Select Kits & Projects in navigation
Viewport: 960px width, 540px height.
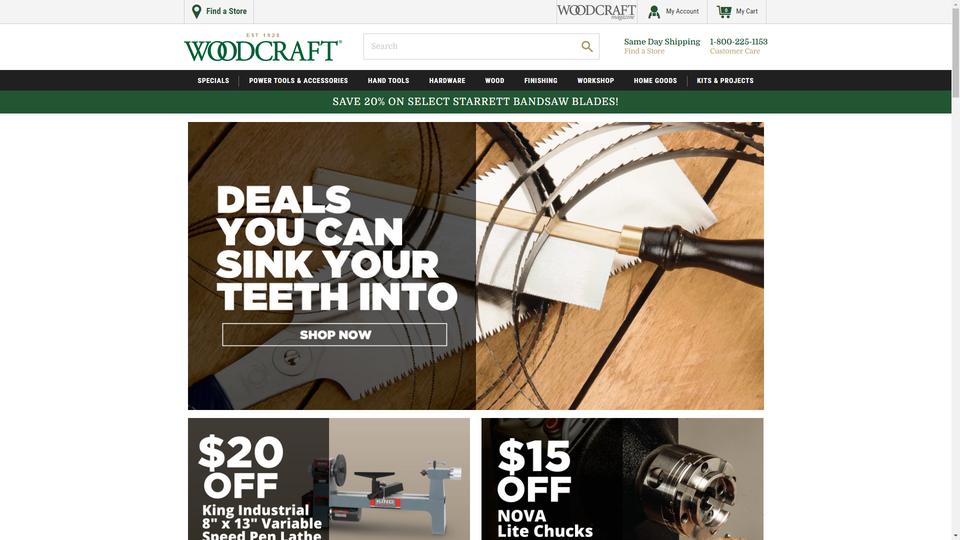(x=725, y=81)
